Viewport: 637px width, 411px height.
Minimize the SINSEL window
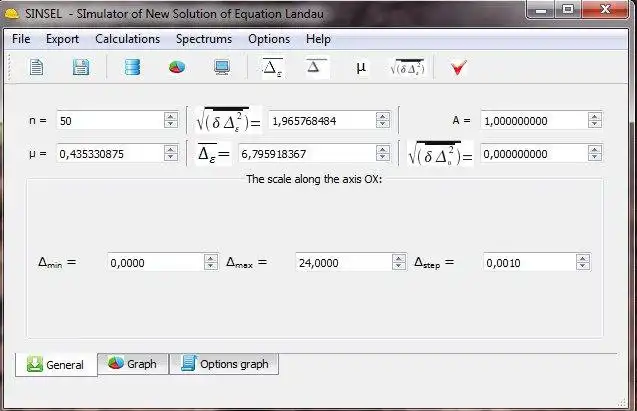(x=541, y=10)
